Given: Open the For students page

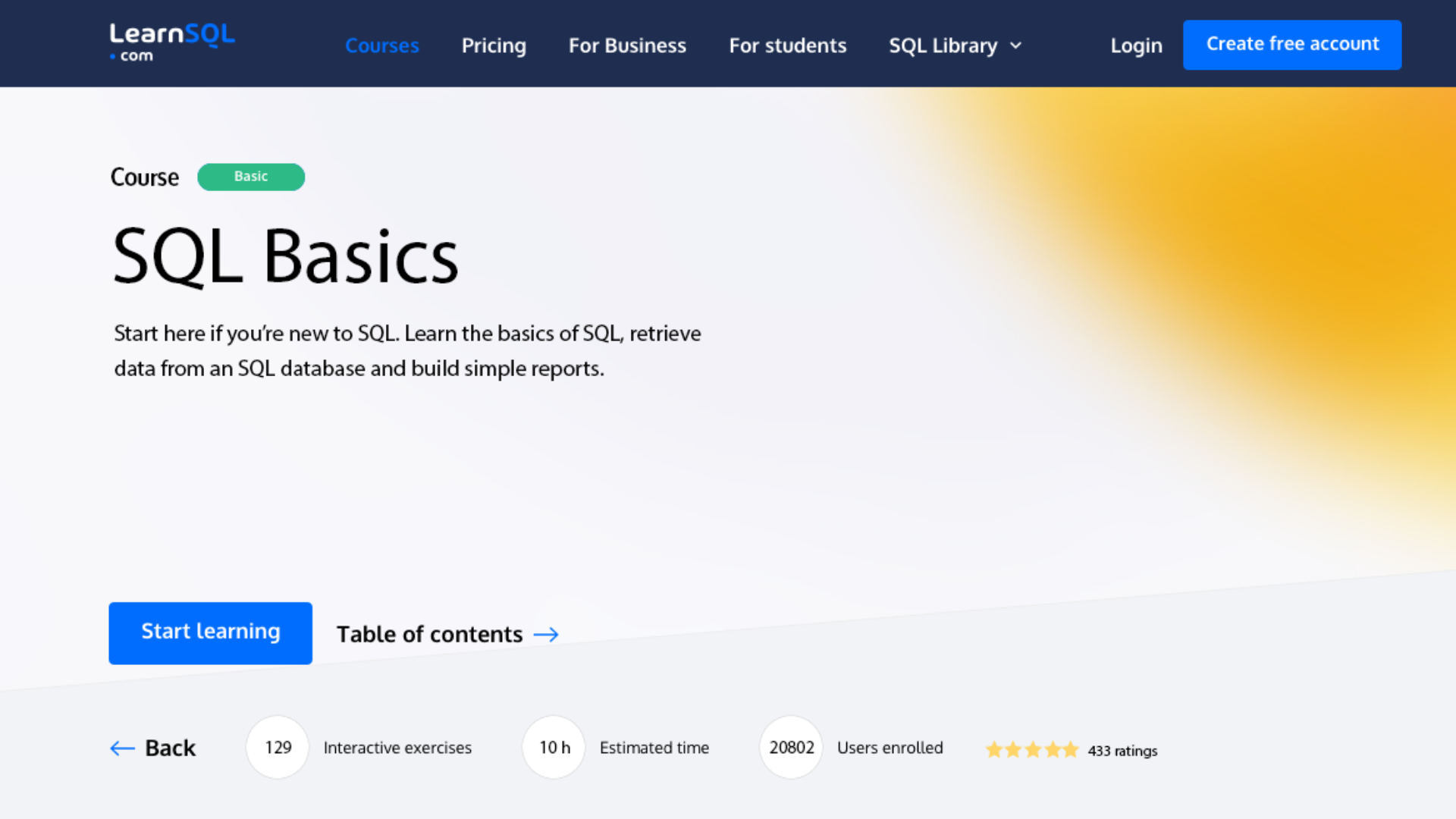Looking at the screenshot, I should coord(787,45).
